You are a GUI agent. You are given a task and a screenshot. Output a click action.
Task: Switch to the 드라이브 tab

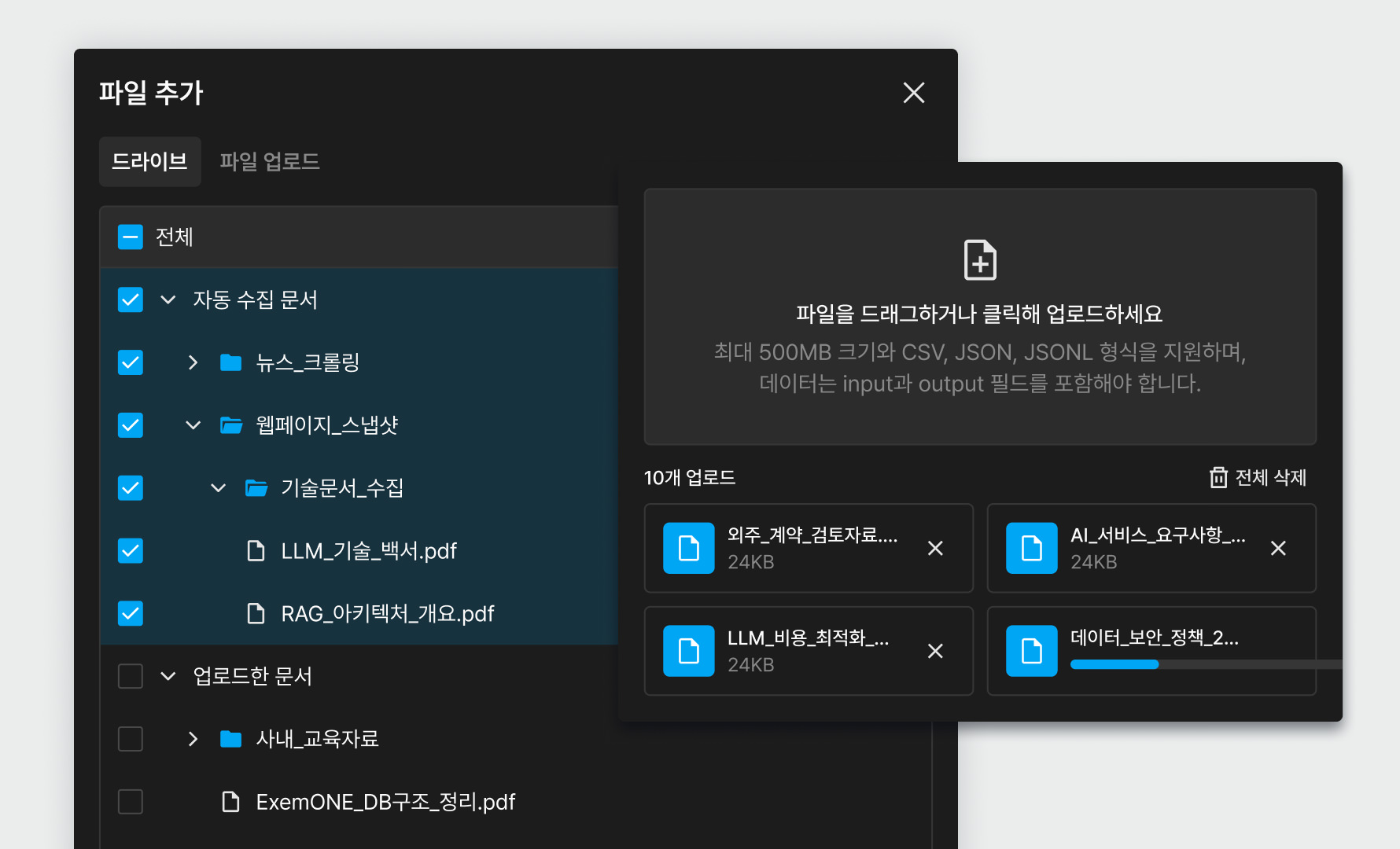(149, 162)
